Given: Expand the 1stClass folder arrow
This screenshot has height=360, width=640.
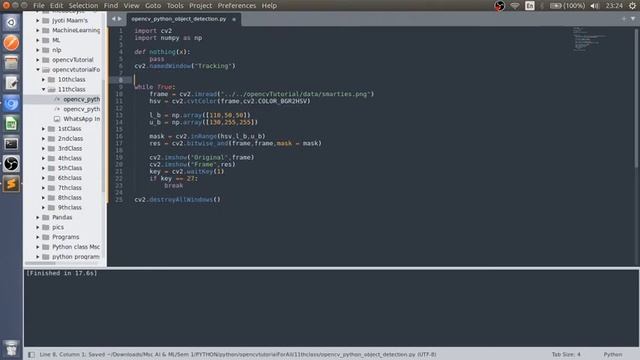Looking at the screenshot, I should [x=44, y=129].
